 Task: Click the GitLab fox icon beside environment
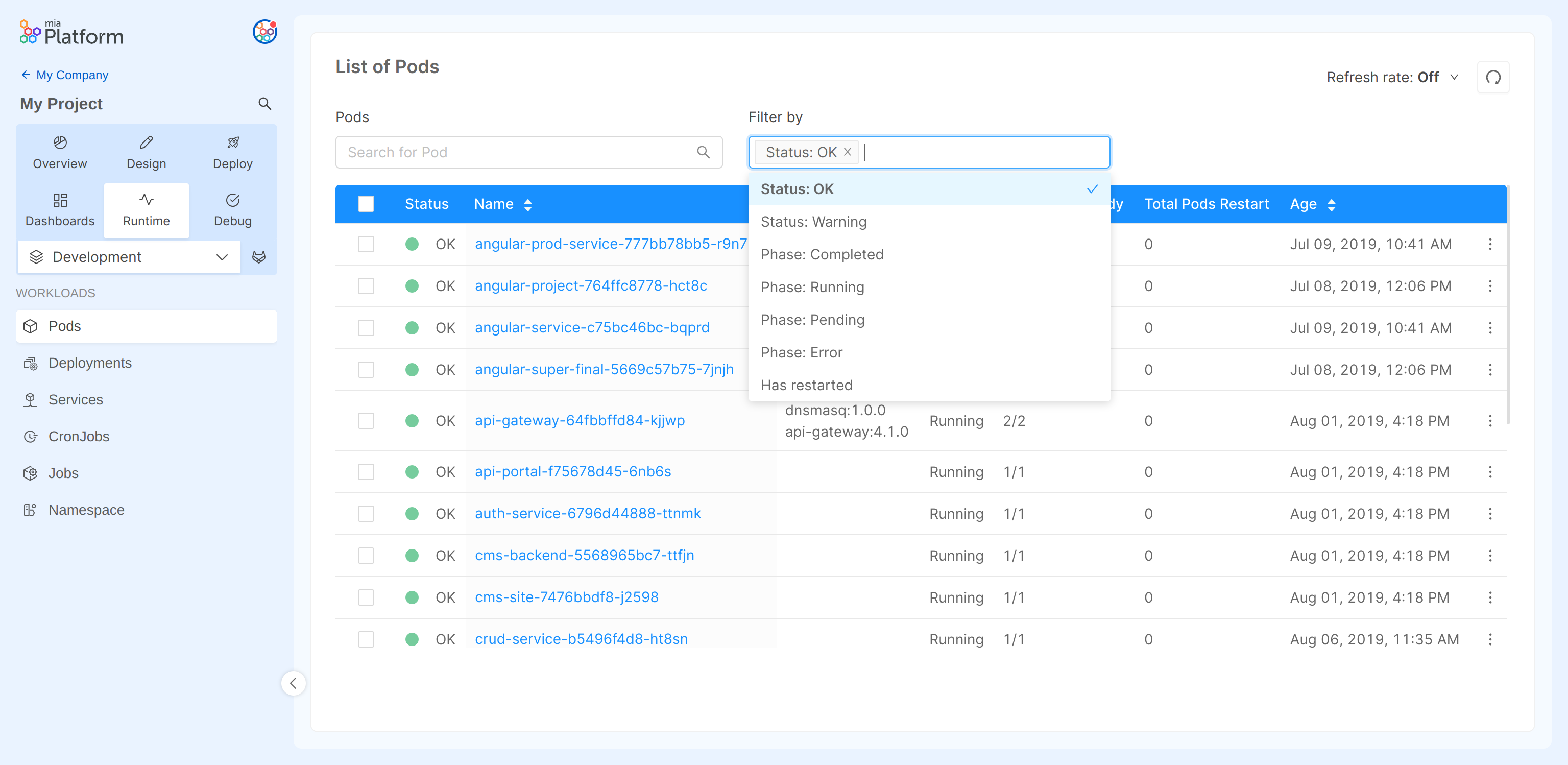click(259, 257)
